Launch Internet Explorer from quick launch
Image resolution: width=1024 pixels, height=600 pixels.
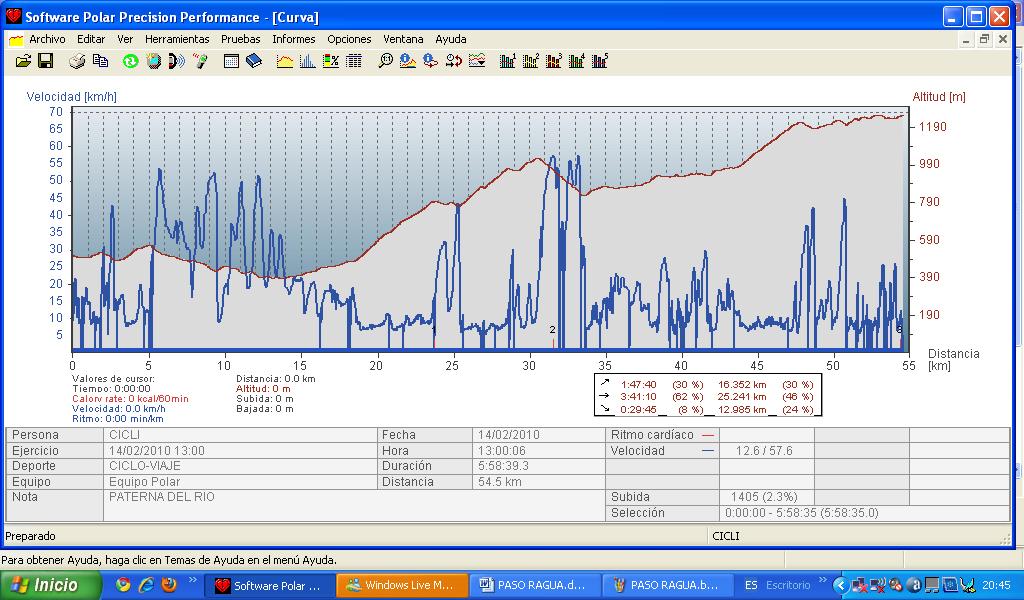point(146,584)
